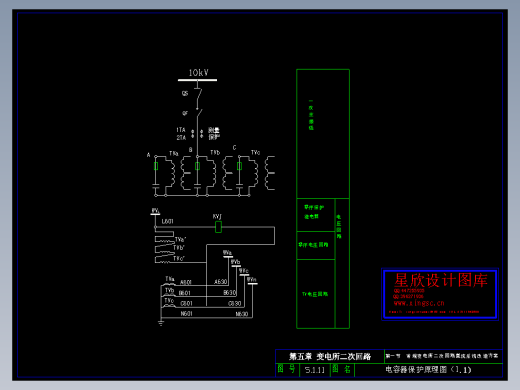The height and width of the screenshot is (390, 520).
Task: Select the N601 wire number
Action: pos(186,314)
